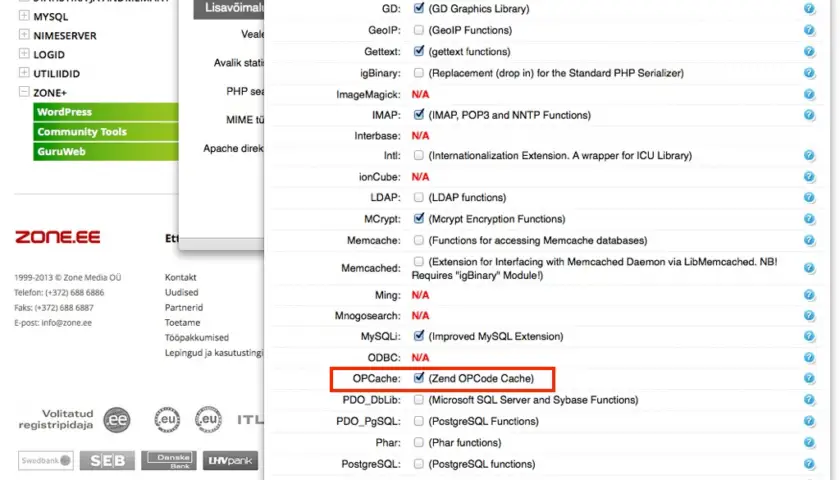Open help icon for ODBC row
Screen dimensions: 840x480
point(809,357)
